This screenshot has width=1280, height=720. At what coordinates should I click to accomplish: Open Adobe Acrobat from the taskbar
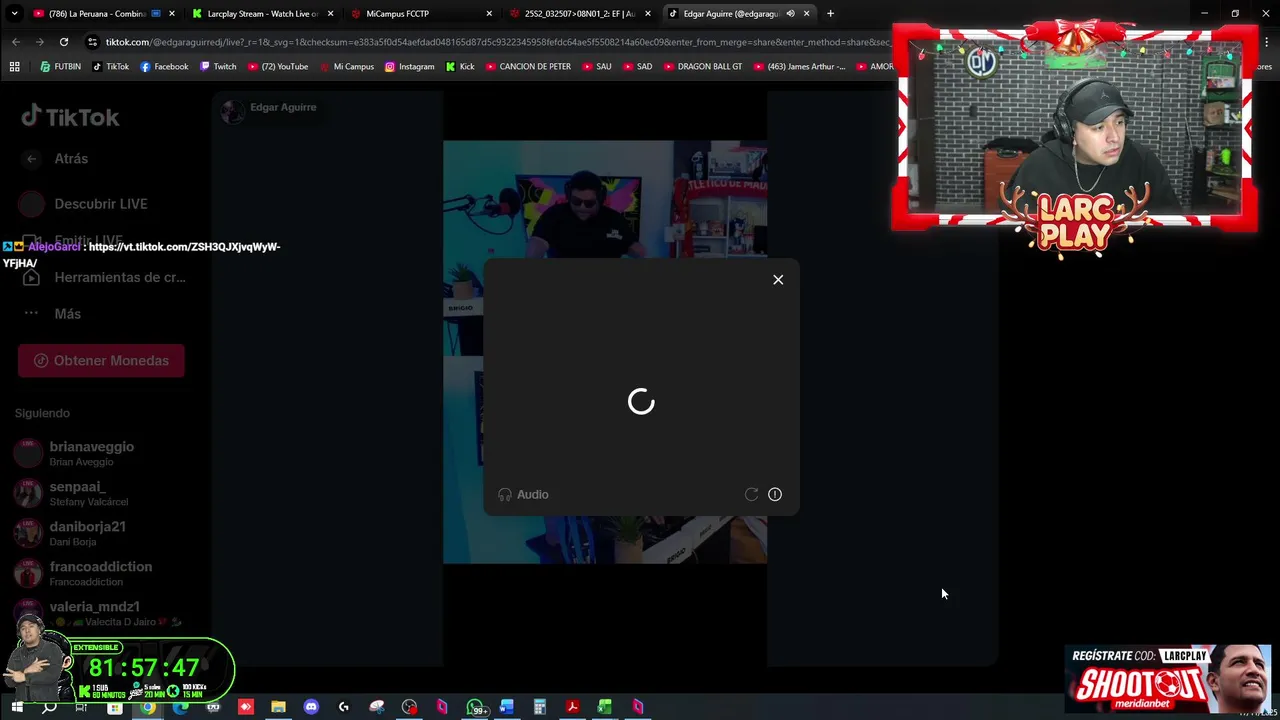tap(572, 708)
